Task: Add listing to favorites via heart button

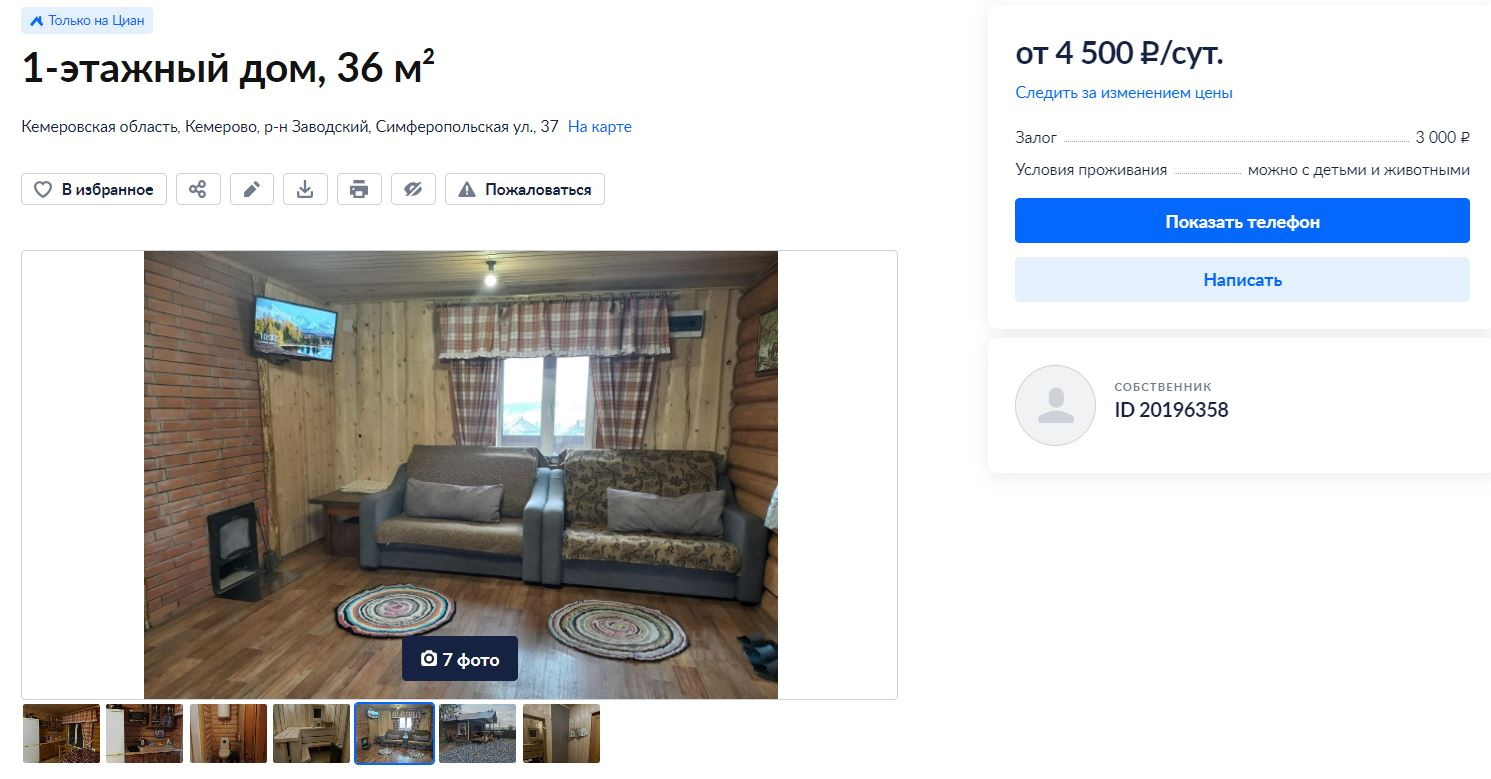Action: tap(94, 189)
